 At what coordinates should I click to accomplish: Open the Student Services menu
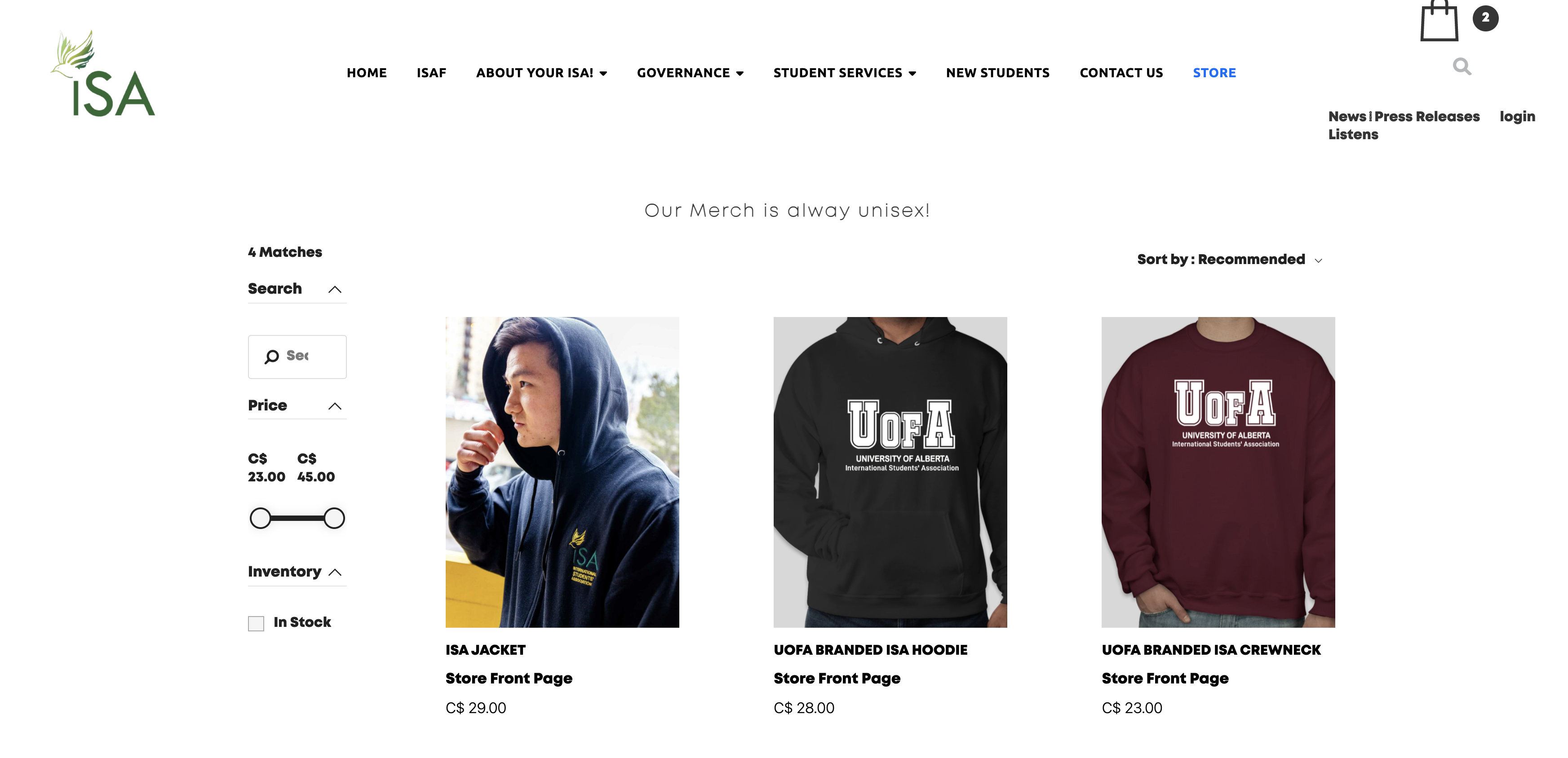844,73
